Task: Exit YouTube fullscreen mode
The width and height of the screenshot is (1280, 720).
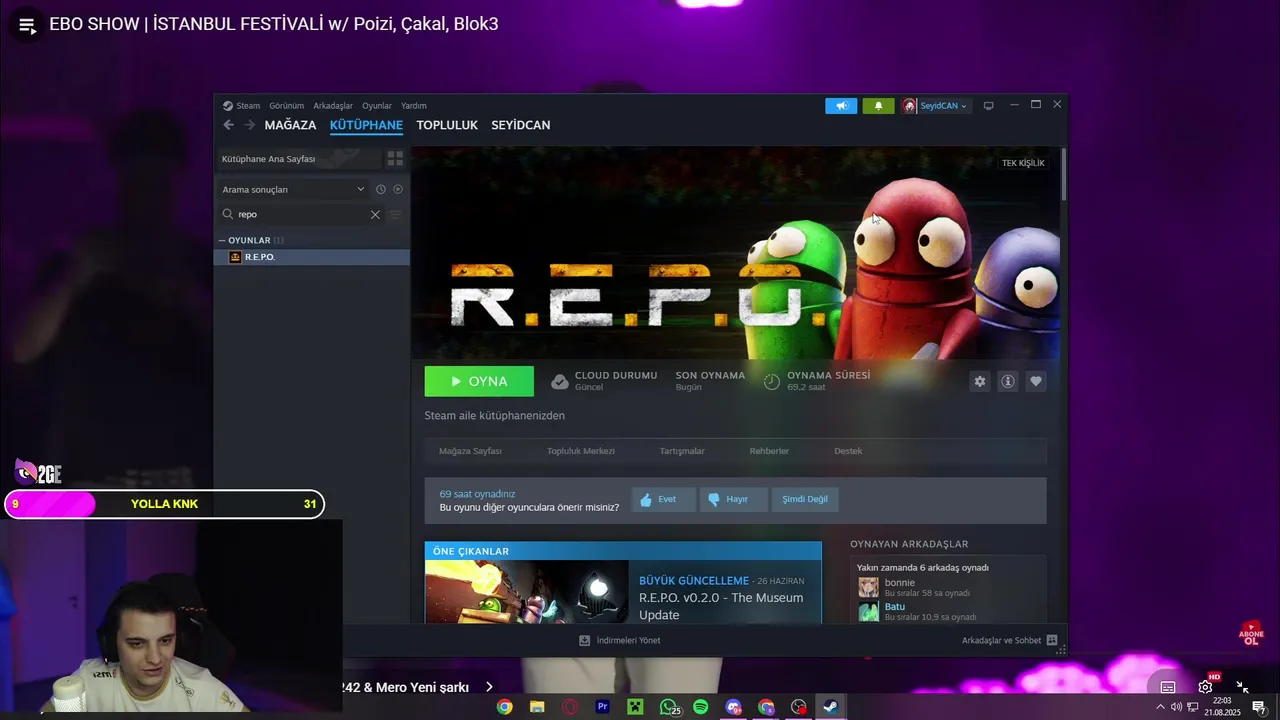Action: (x=1242, y=687)
